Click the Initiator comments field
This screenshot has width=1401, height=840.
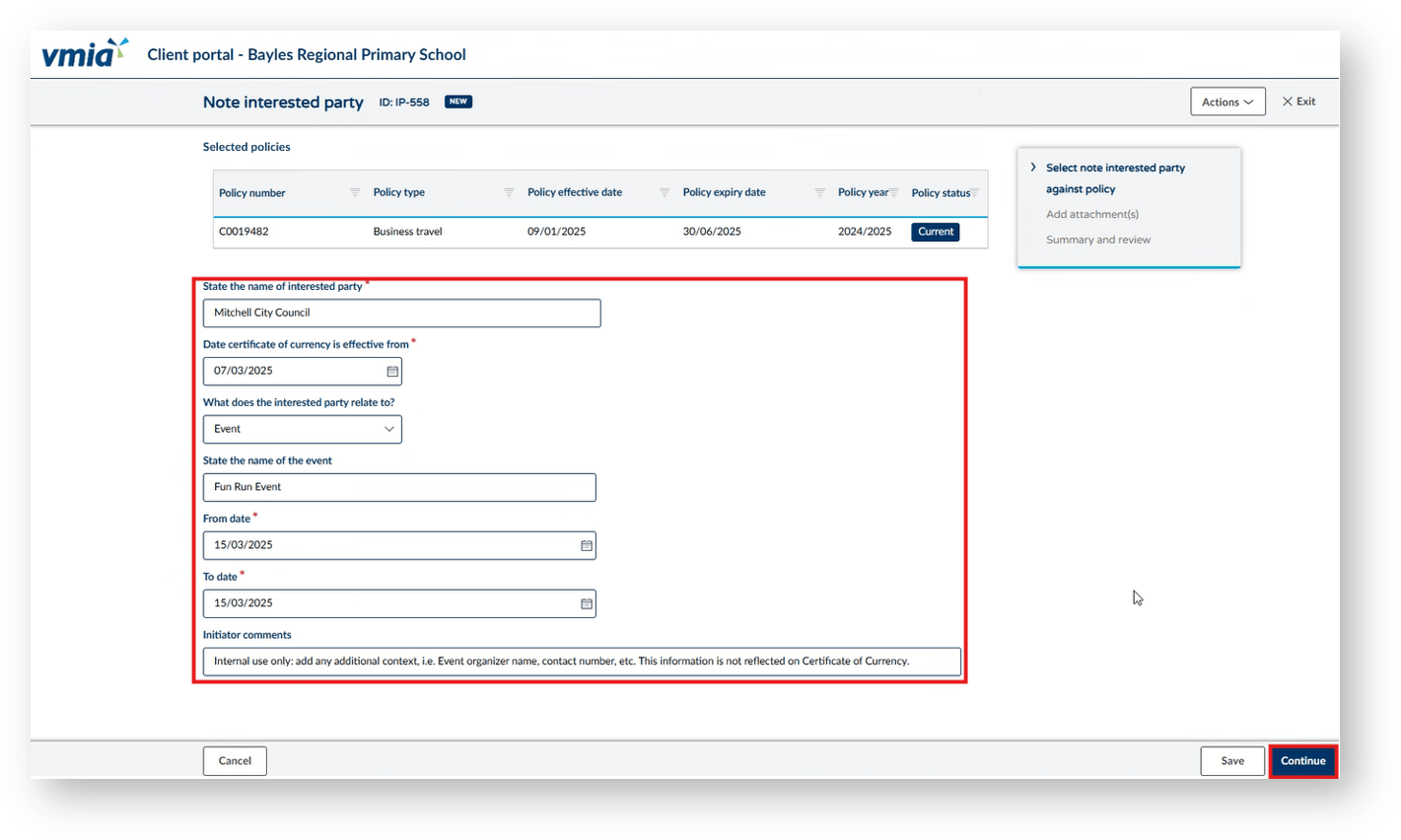(582, 662)
